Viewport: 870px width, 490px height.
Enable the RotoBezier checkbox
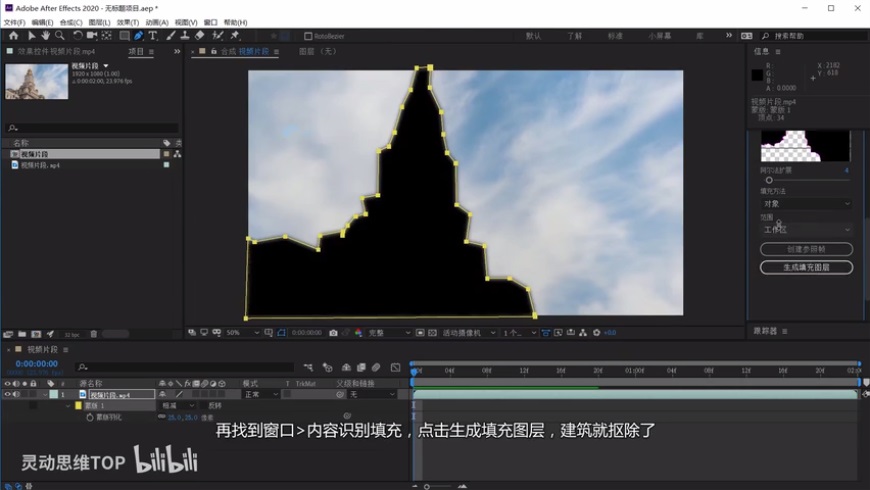click(x=308, y=36)
